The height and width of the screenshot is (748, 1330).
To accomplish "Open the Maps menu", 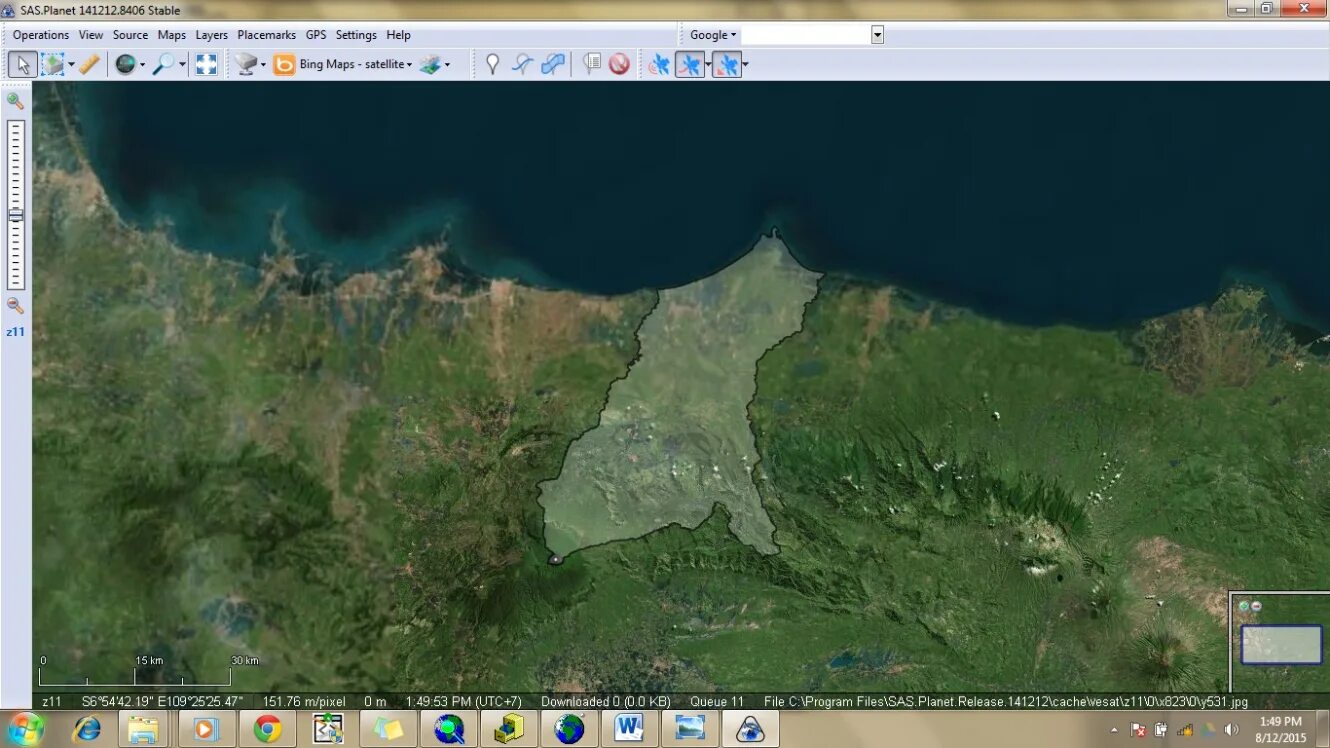I will (172, 35).
